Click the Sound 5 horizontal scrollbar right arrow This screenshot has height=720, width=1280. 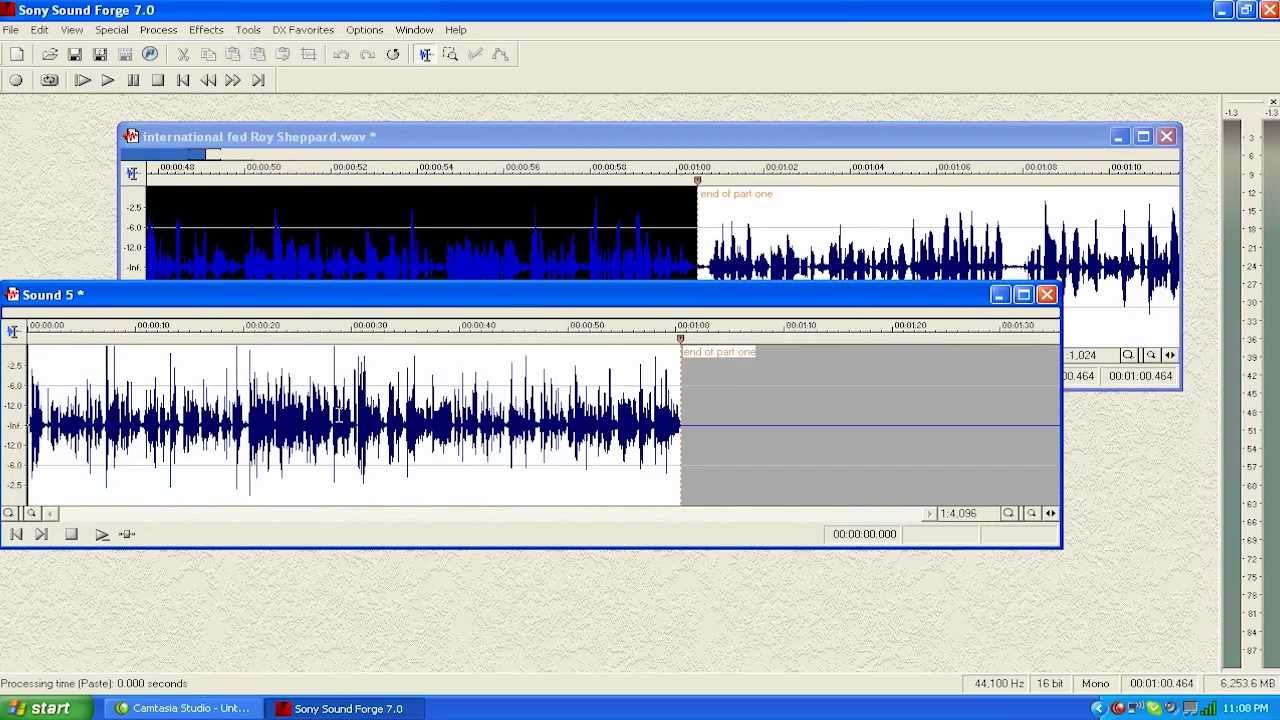(929, 513)
